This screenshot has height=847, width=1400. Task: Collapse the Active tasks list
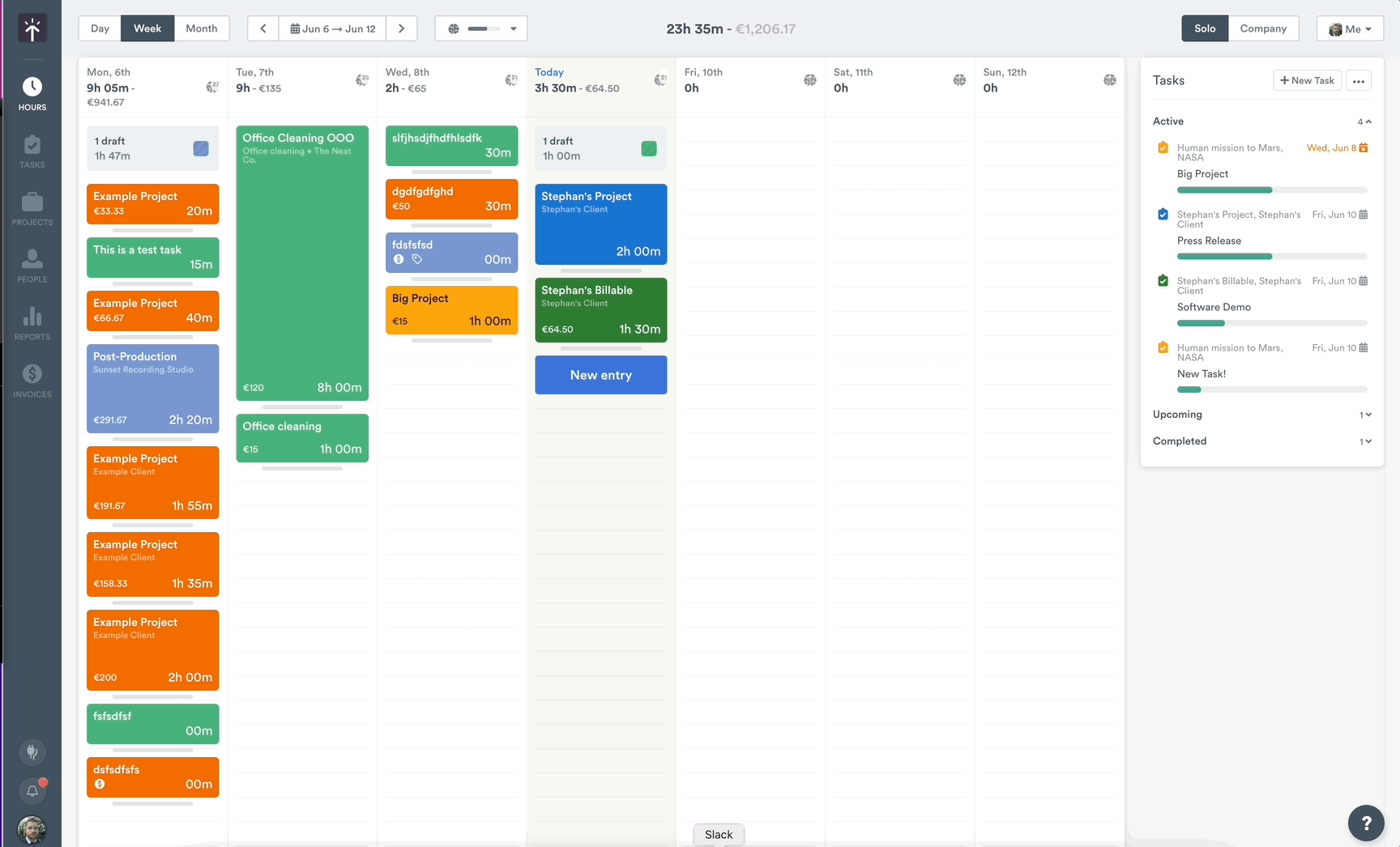(1368, 121)
